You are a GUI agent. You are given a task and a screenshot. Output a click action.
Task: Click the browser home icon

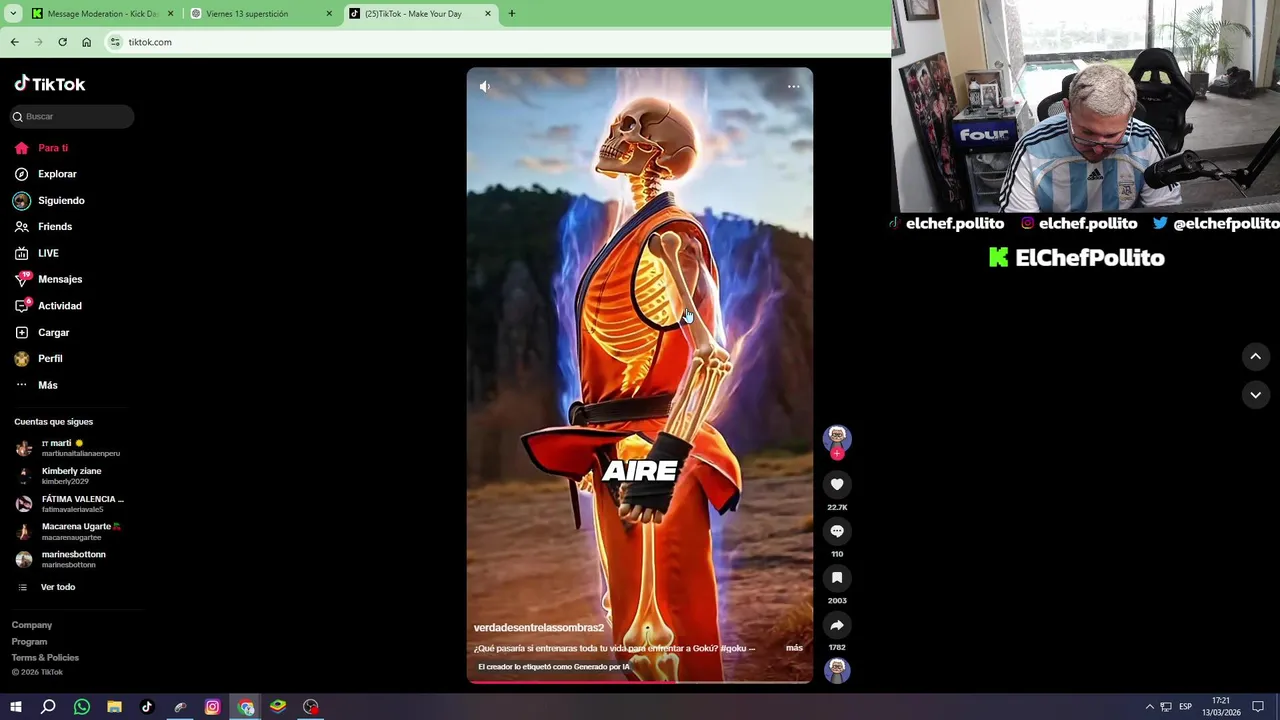point(86,42)
